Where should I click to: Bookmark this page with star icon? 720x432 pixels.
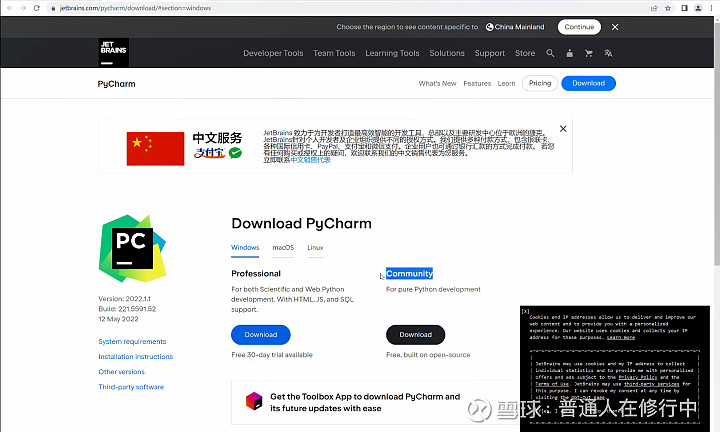point(668,8)
